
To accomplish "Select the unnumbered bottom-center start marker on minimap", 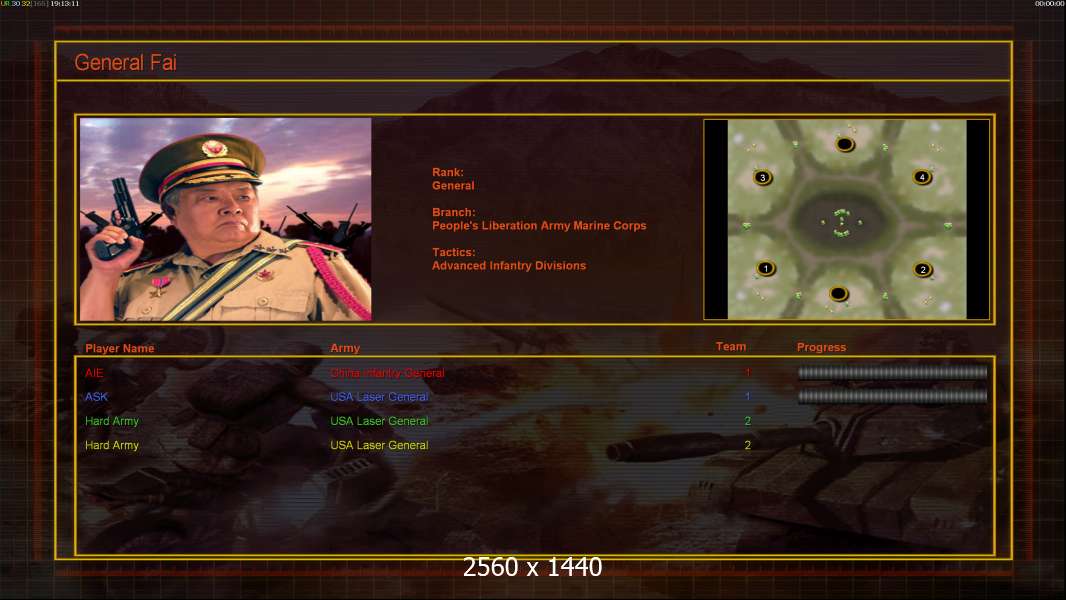I will coord(838,294).
